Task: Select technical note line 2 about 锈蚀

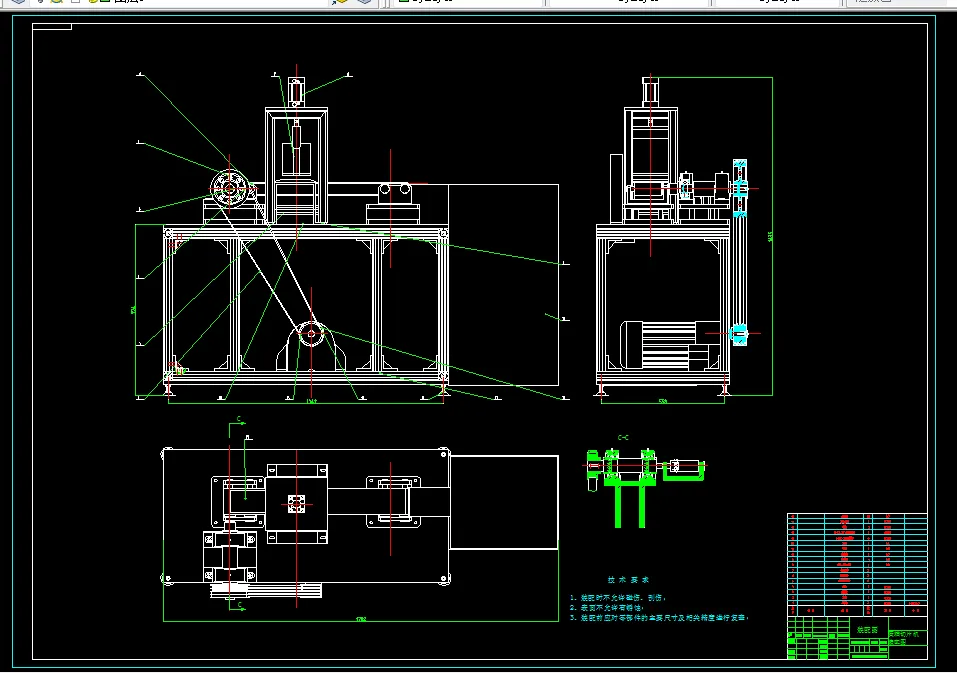Action: pos(607,608)
